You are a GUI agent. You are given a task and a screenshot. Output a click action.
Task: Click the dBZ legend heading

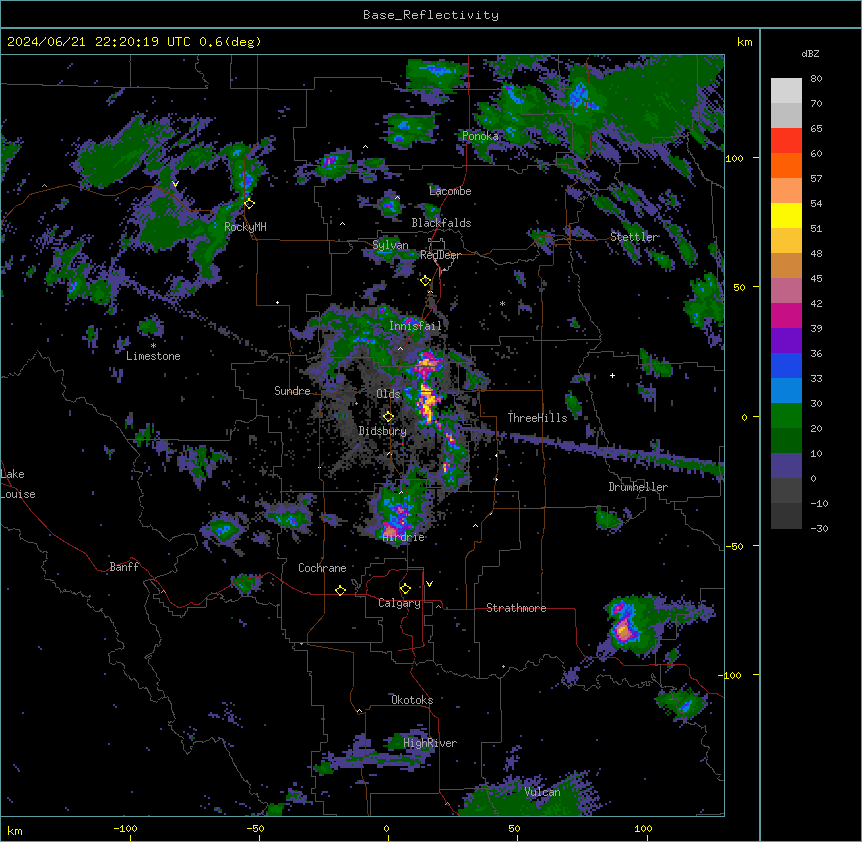810,53
